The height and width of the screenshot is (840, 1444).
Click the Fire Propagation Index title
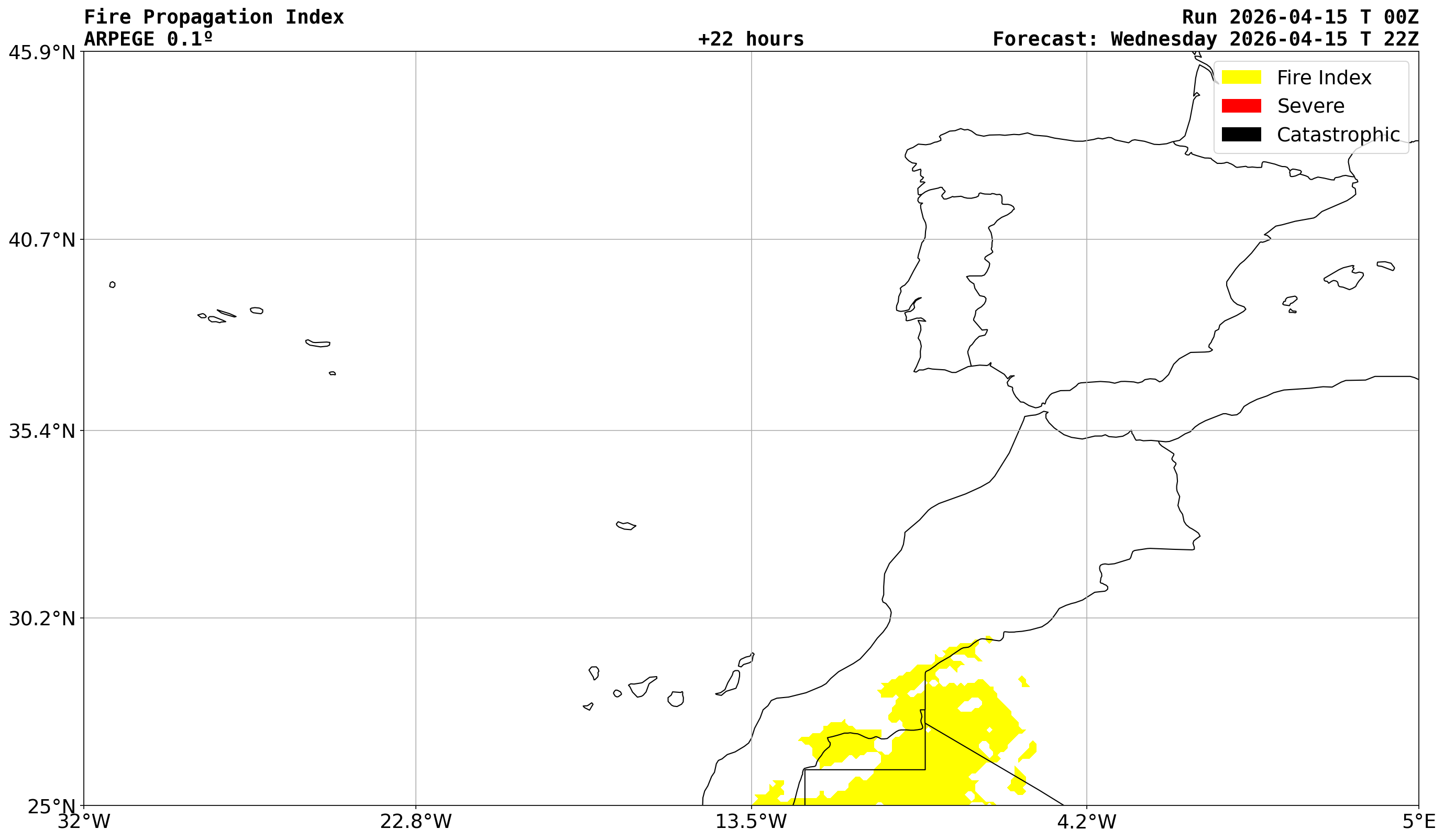click(x=214, y=17)
